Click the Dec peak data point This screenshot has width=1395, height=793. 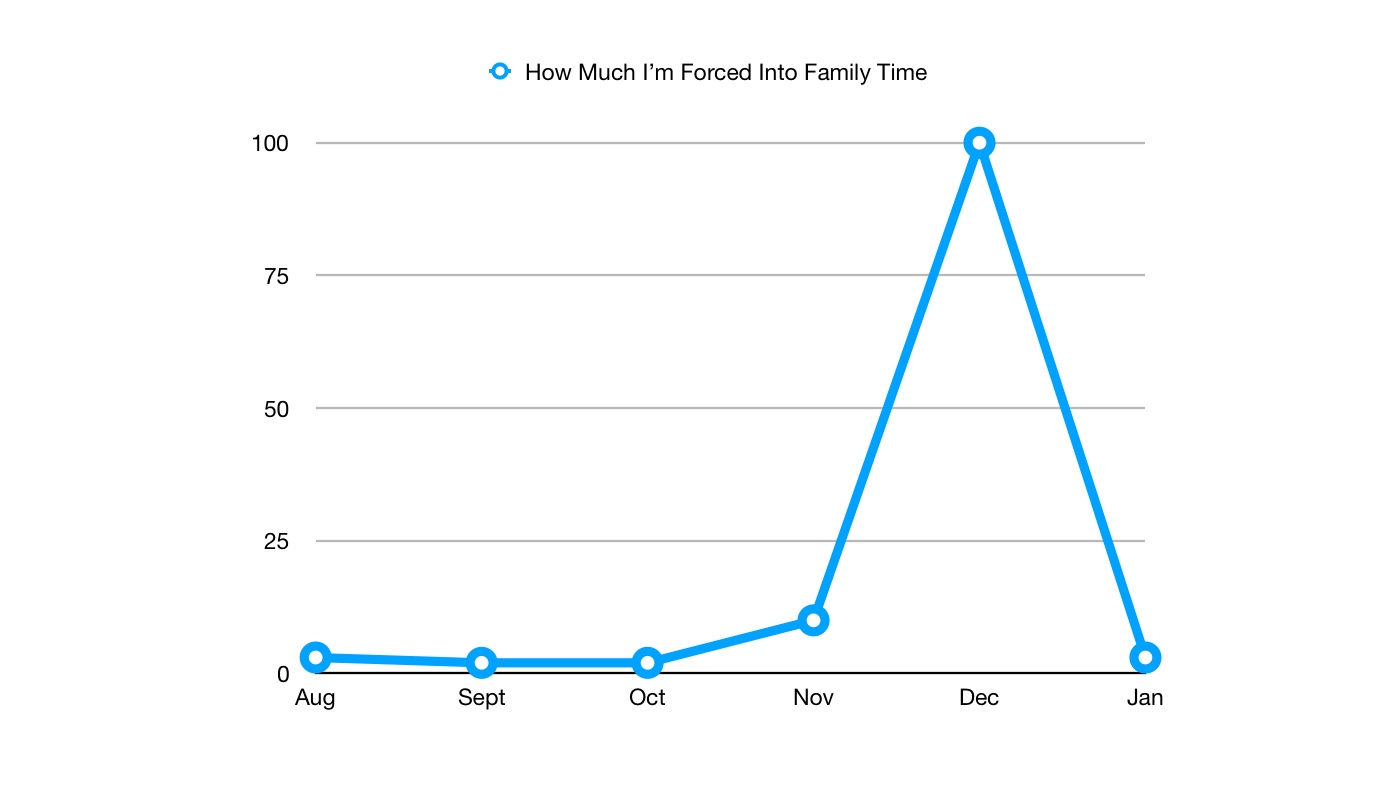[979, 143]
